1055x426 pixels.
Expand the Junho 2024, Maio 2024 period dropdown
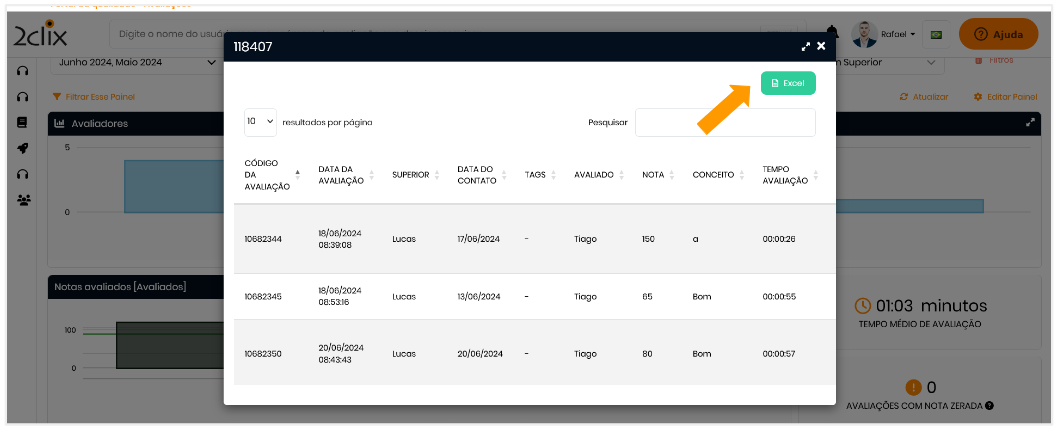tap(135, 62)
